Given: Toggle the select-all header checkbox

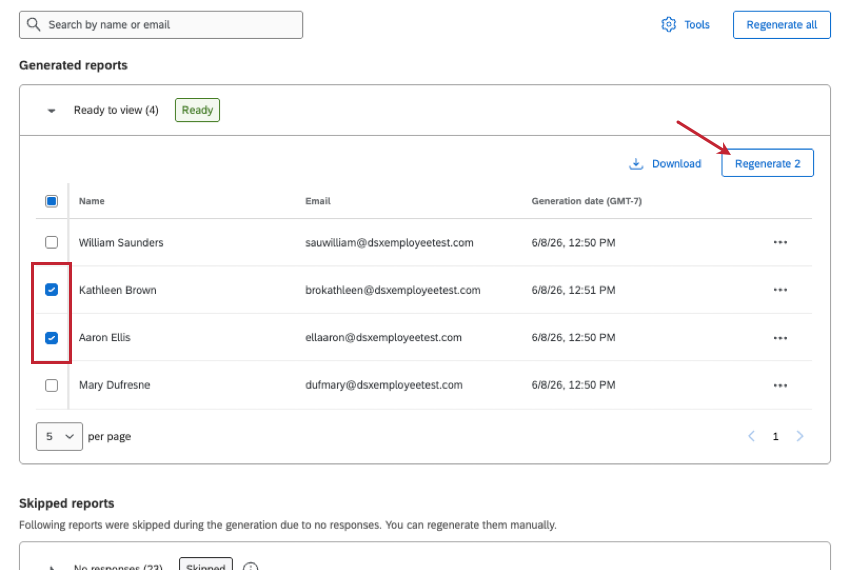Looking at the screenshot, I should 51,201.
